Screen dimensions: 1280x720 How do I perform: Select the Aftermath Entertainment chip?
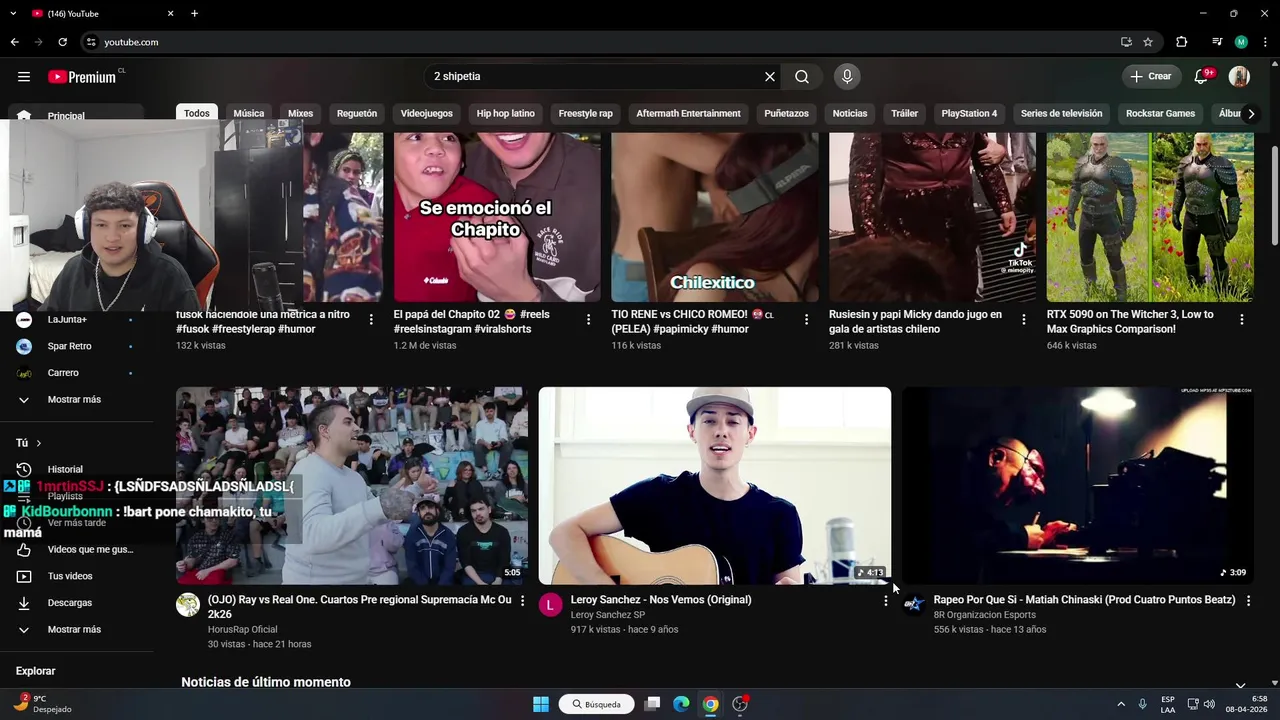[x=689, y=114]
